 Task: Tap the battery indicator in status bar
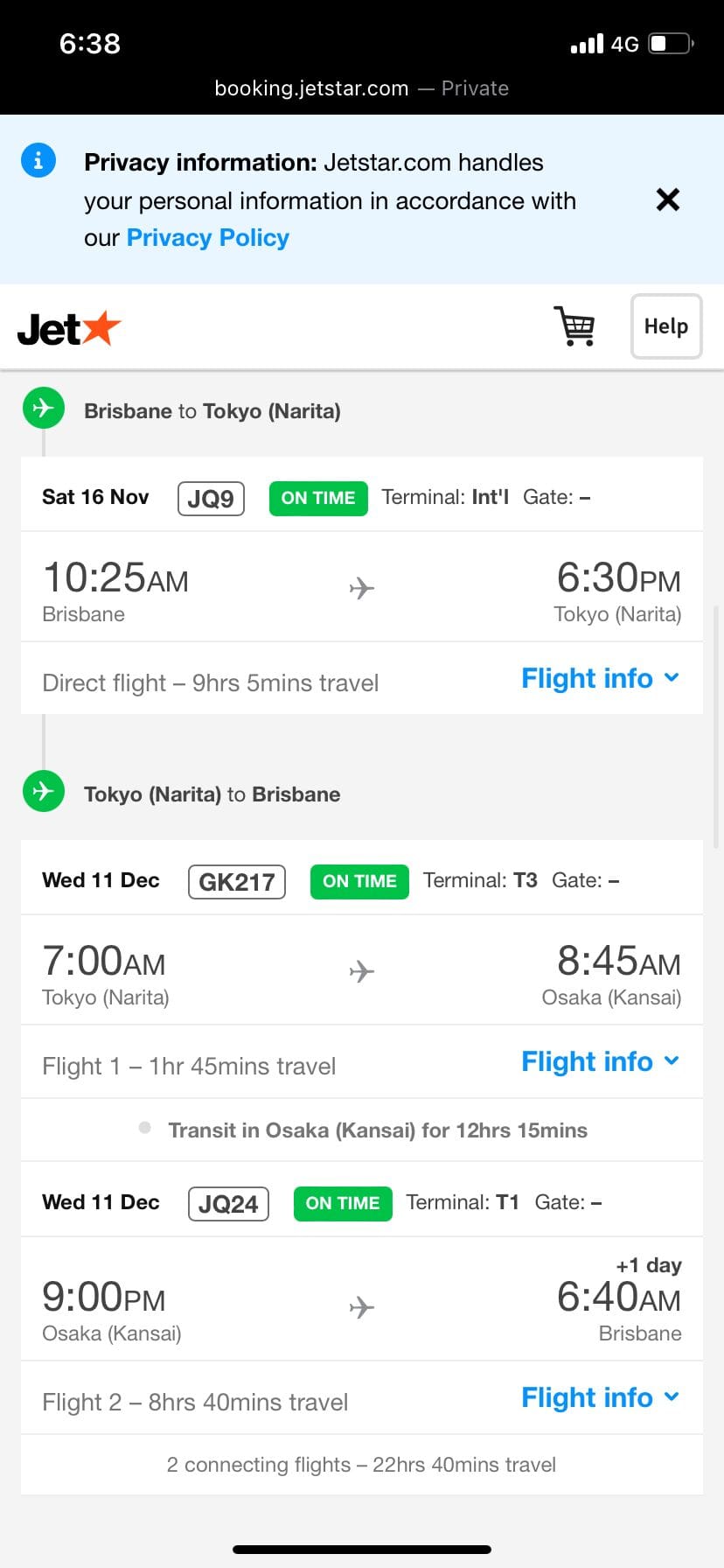(x=672, y=43)
